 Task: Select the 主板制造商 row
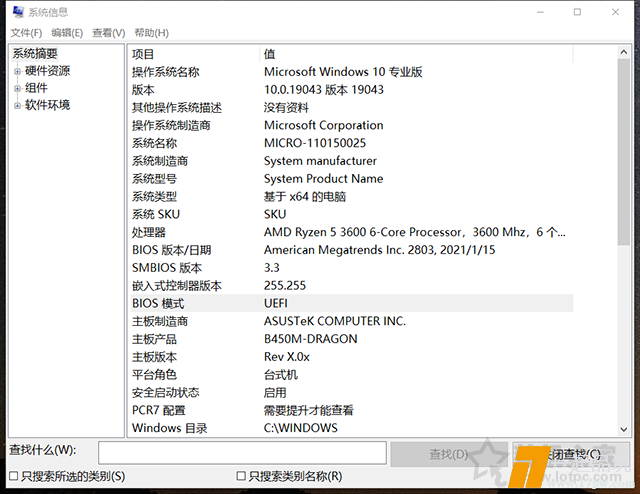point(351,321)
